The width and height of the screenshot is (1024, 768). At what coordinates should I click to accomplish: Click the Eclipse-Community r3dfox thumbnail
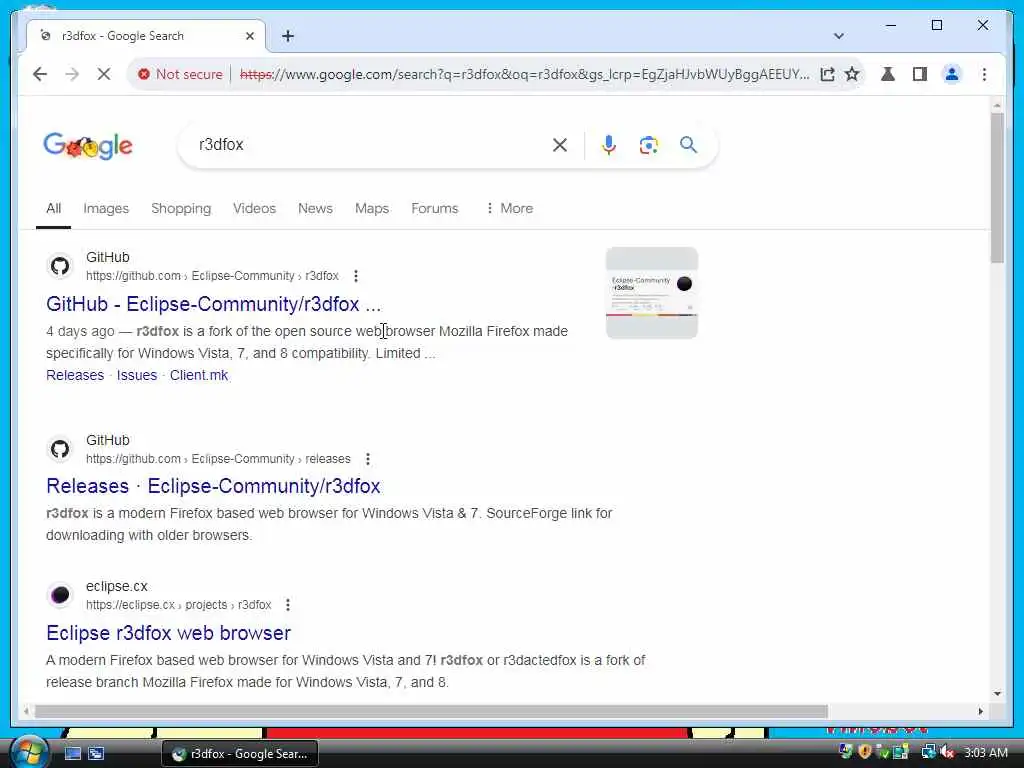click(652, 293)
